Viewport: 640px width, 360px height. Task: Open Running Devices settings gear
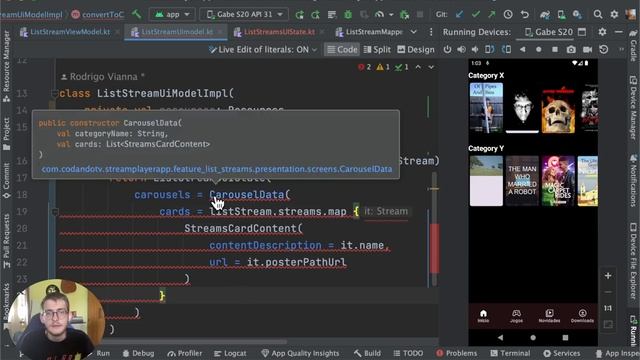pyautogui.click(x=602, y=31)
